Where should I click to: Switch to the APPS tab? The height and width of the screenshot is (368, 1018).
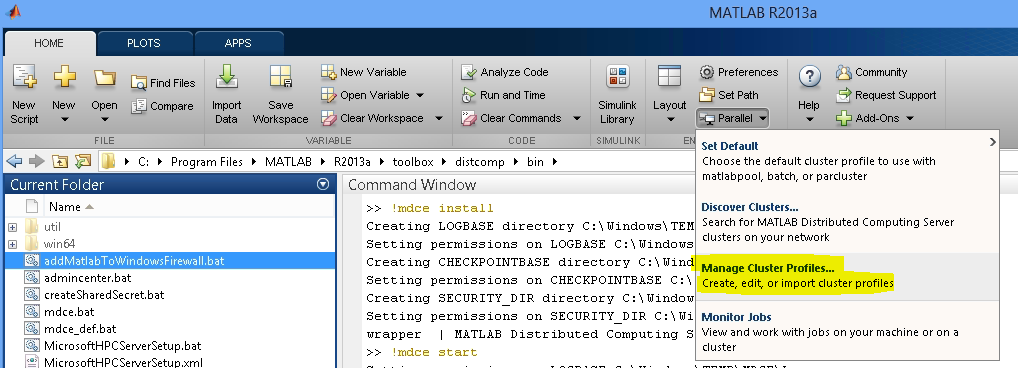pyautogui.click(x=238, y=43)
